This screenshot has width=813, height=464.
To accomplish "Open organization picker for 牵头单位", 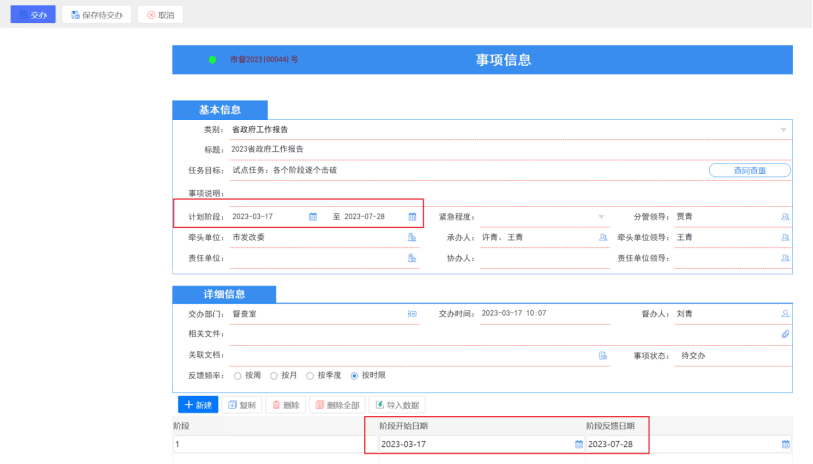I will [x=412, y=237].
